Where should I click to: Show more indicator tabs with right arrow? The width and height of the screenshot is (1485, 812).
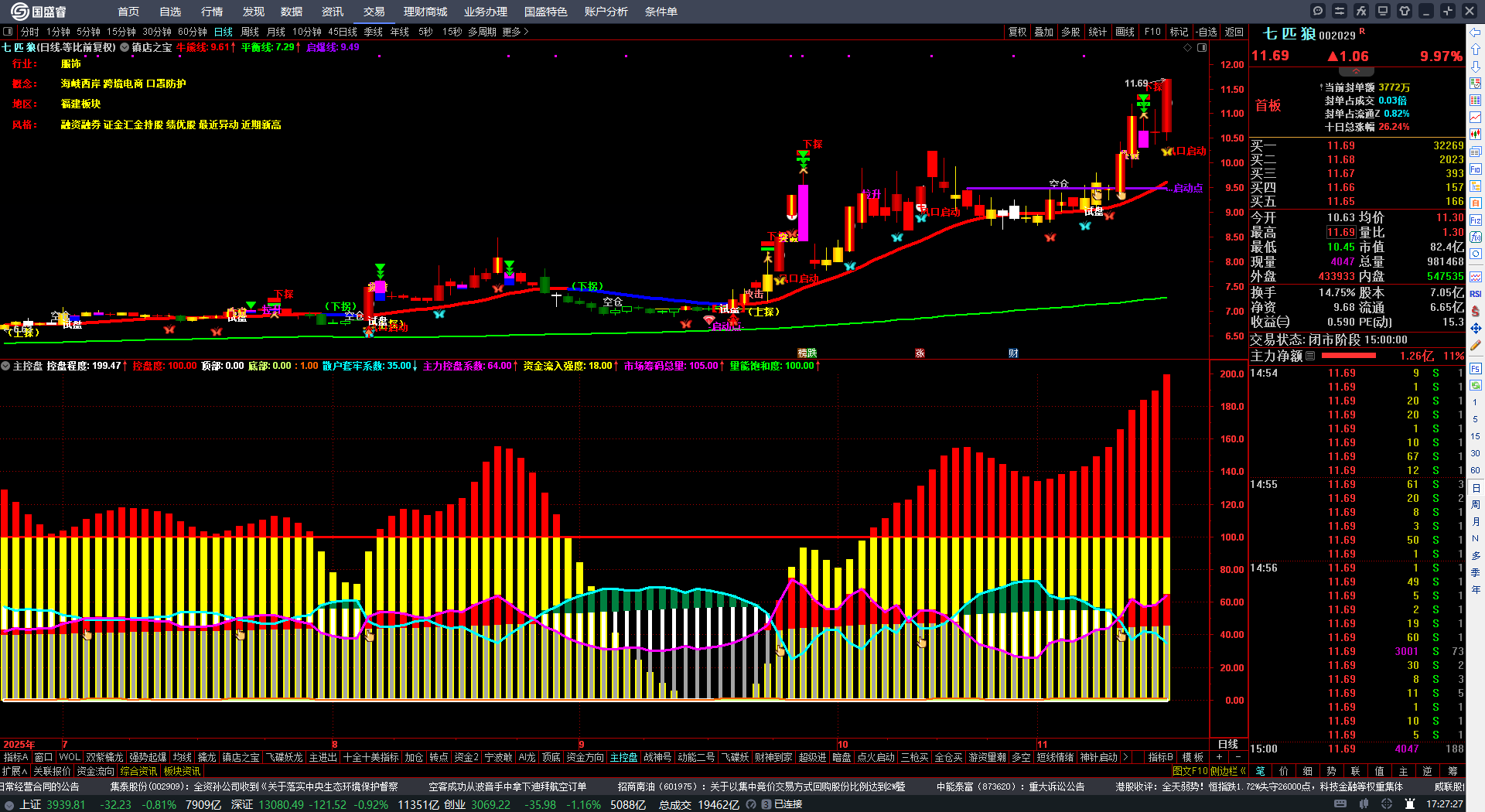1125,757
